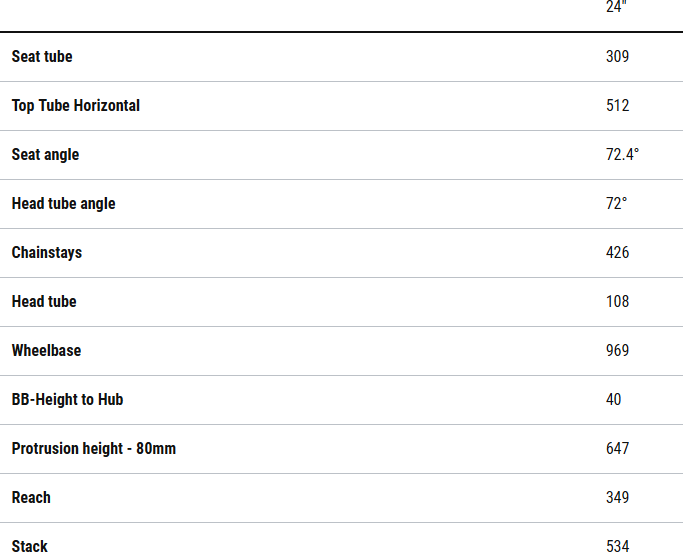Select the Top Tube Horizontal label
The width and height of the screenshot is (683, 552).
76,106
